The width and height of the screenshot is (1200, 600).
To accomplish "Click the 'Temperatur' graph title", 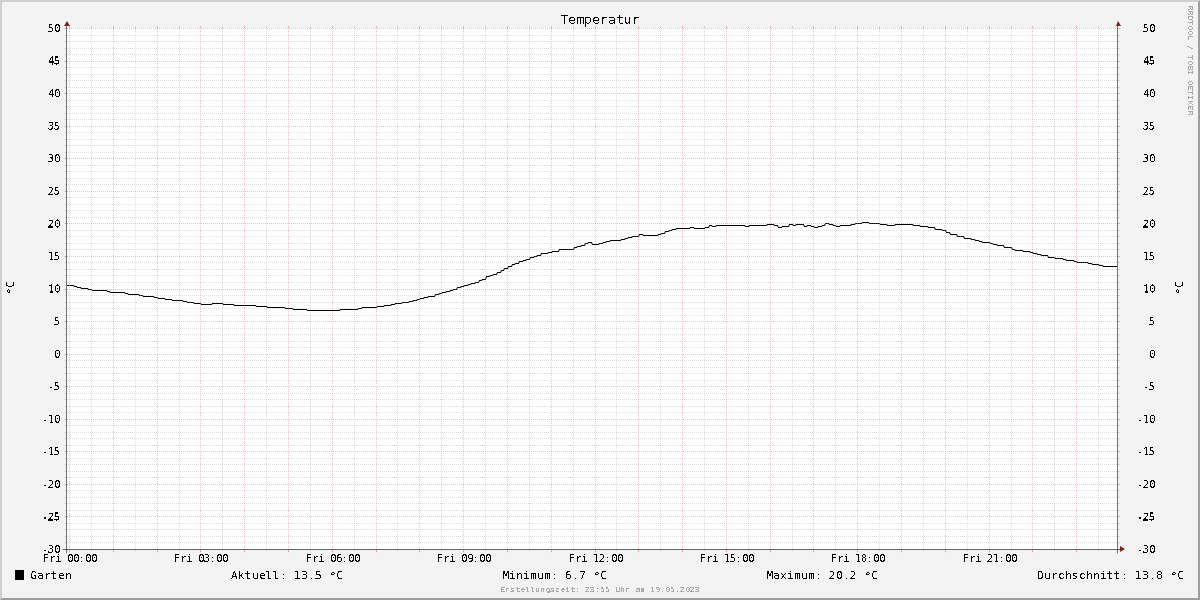I will tap(600, 19).
